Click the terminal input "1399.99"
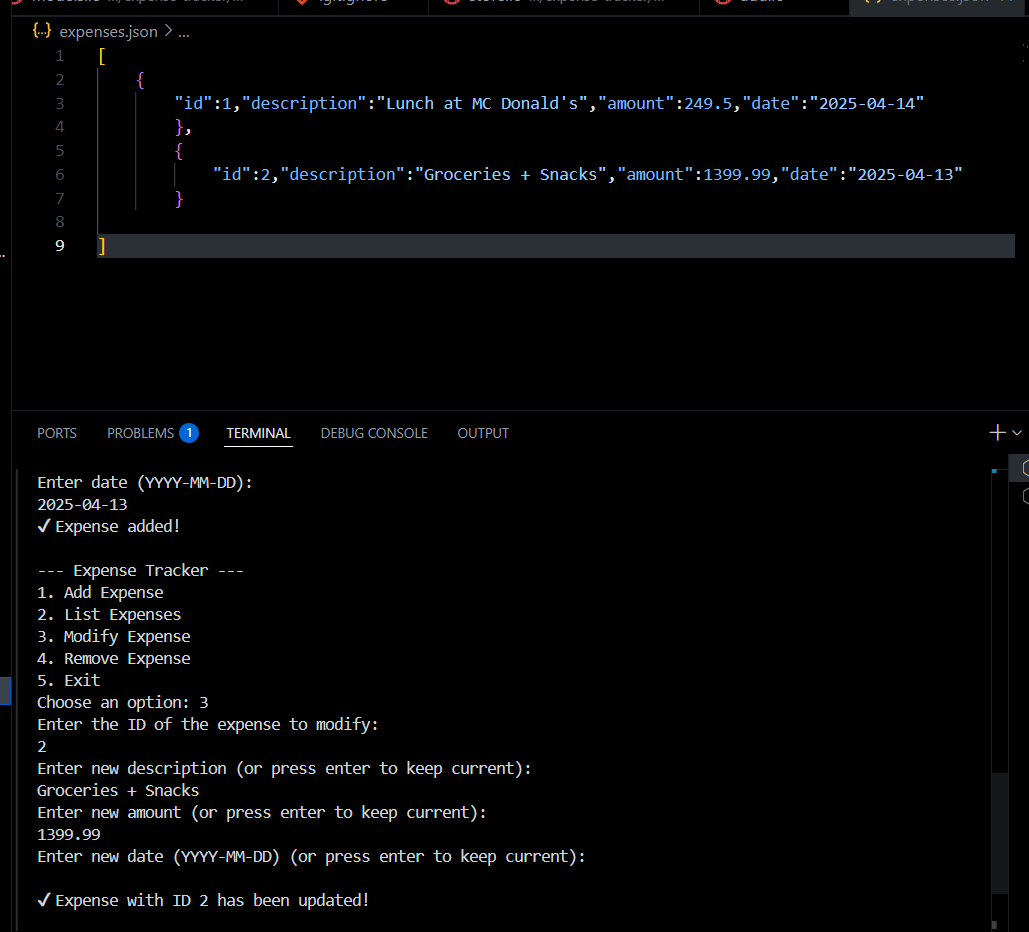The width and height of the screenshot is (1029, 932). (x=68, y=834)
